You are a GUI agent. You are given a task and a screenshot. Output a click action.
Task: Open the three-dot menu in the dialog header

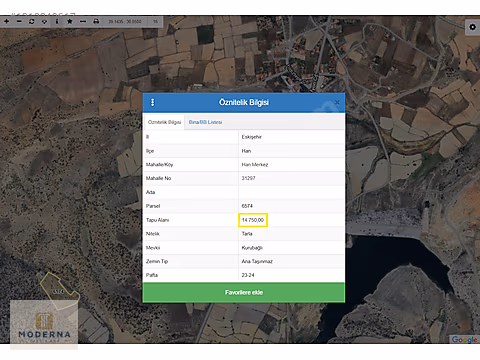pos(153,102)
